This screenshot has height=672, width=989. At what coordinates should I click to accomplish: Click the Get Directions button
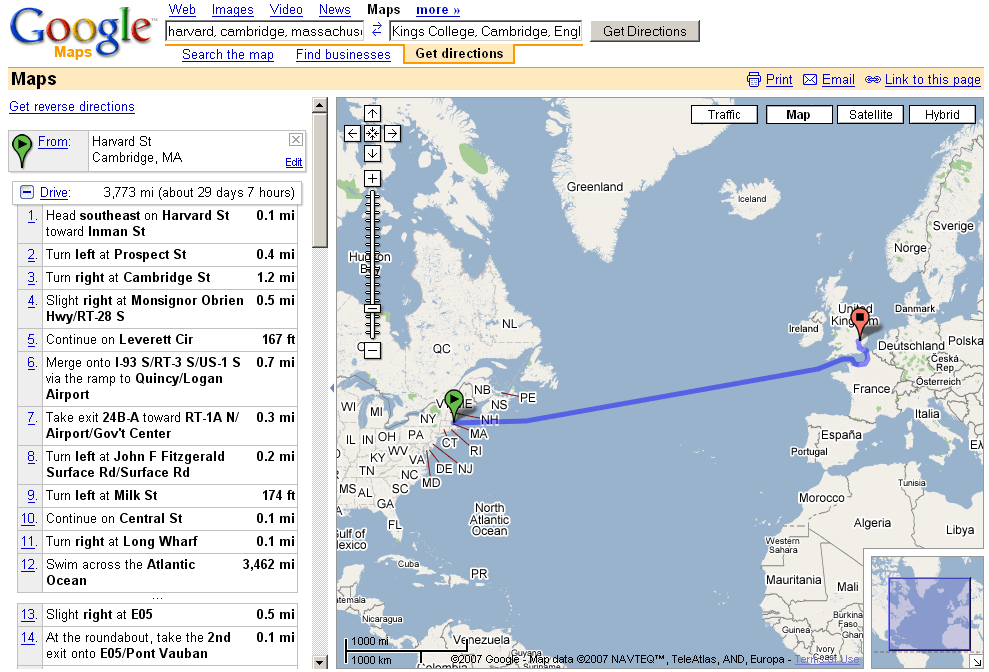(x=645, y=31)
